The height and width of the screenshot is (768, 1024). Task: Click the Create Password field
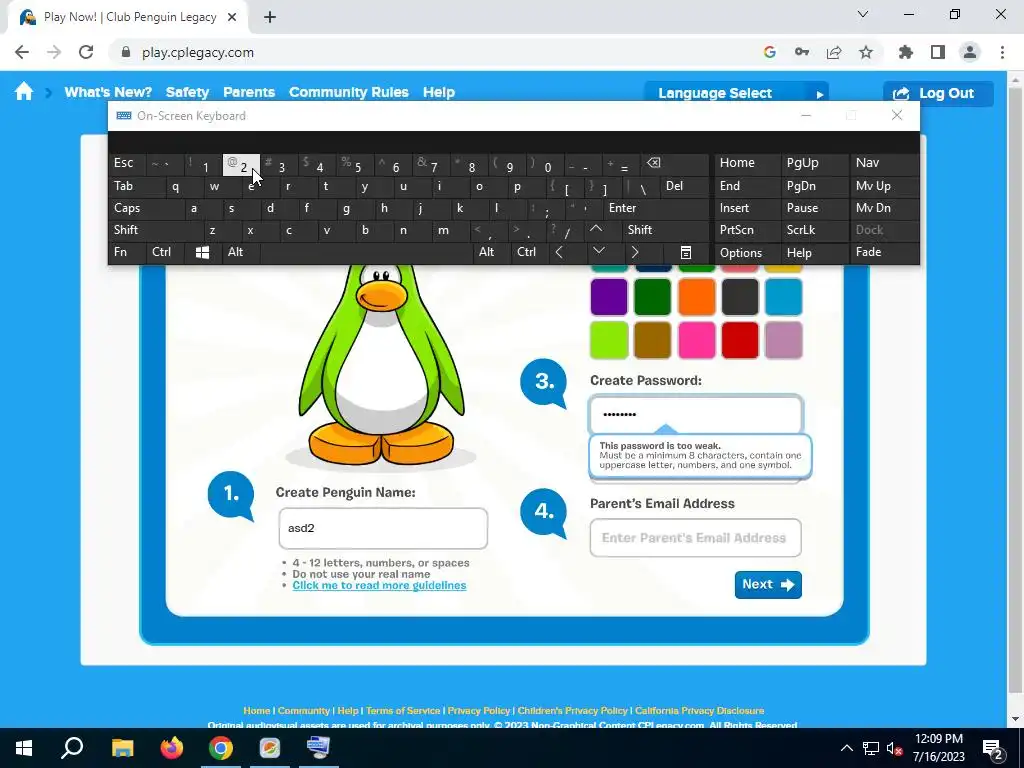(696, 414)
